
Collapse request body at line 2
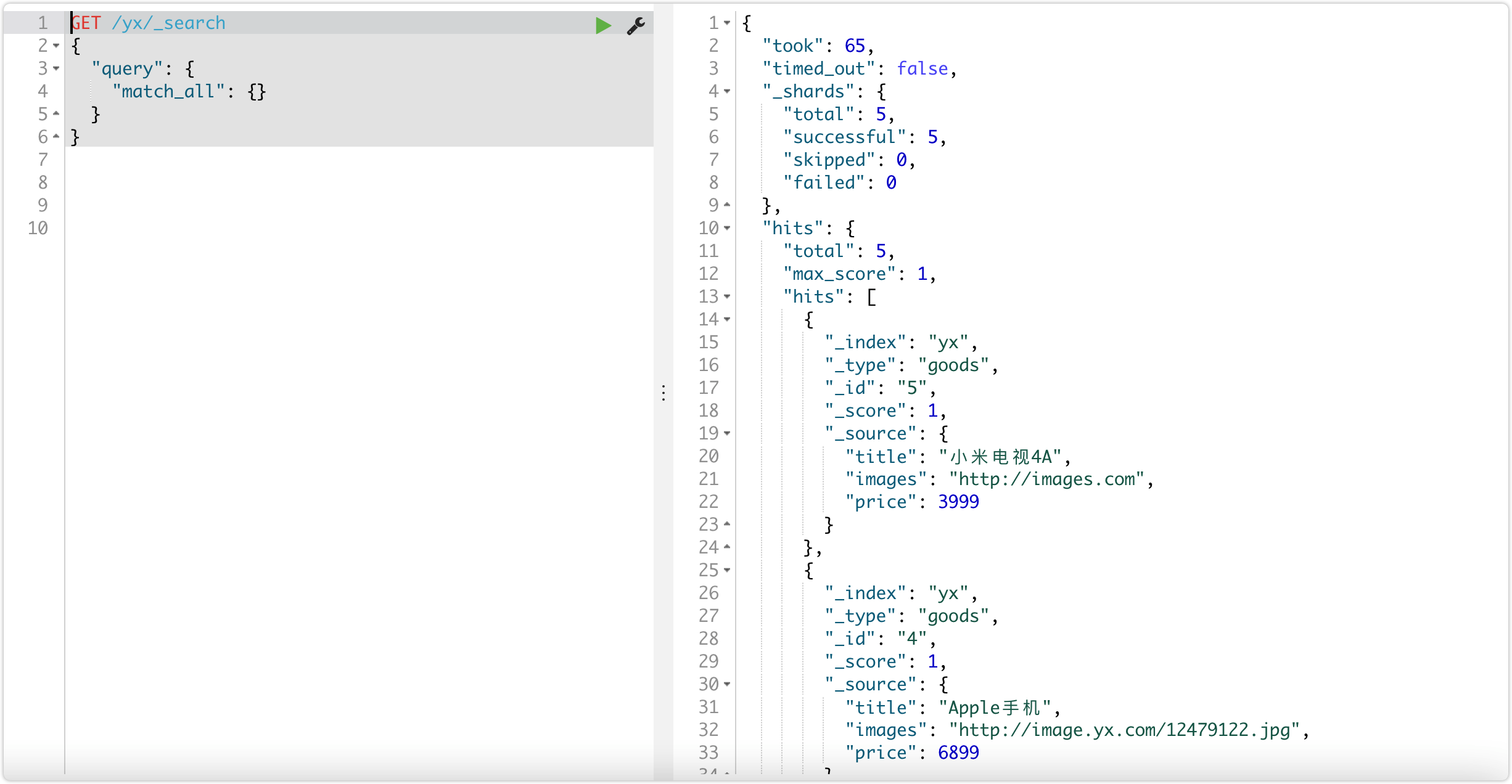pyautogui.click(x=56, y=46)
